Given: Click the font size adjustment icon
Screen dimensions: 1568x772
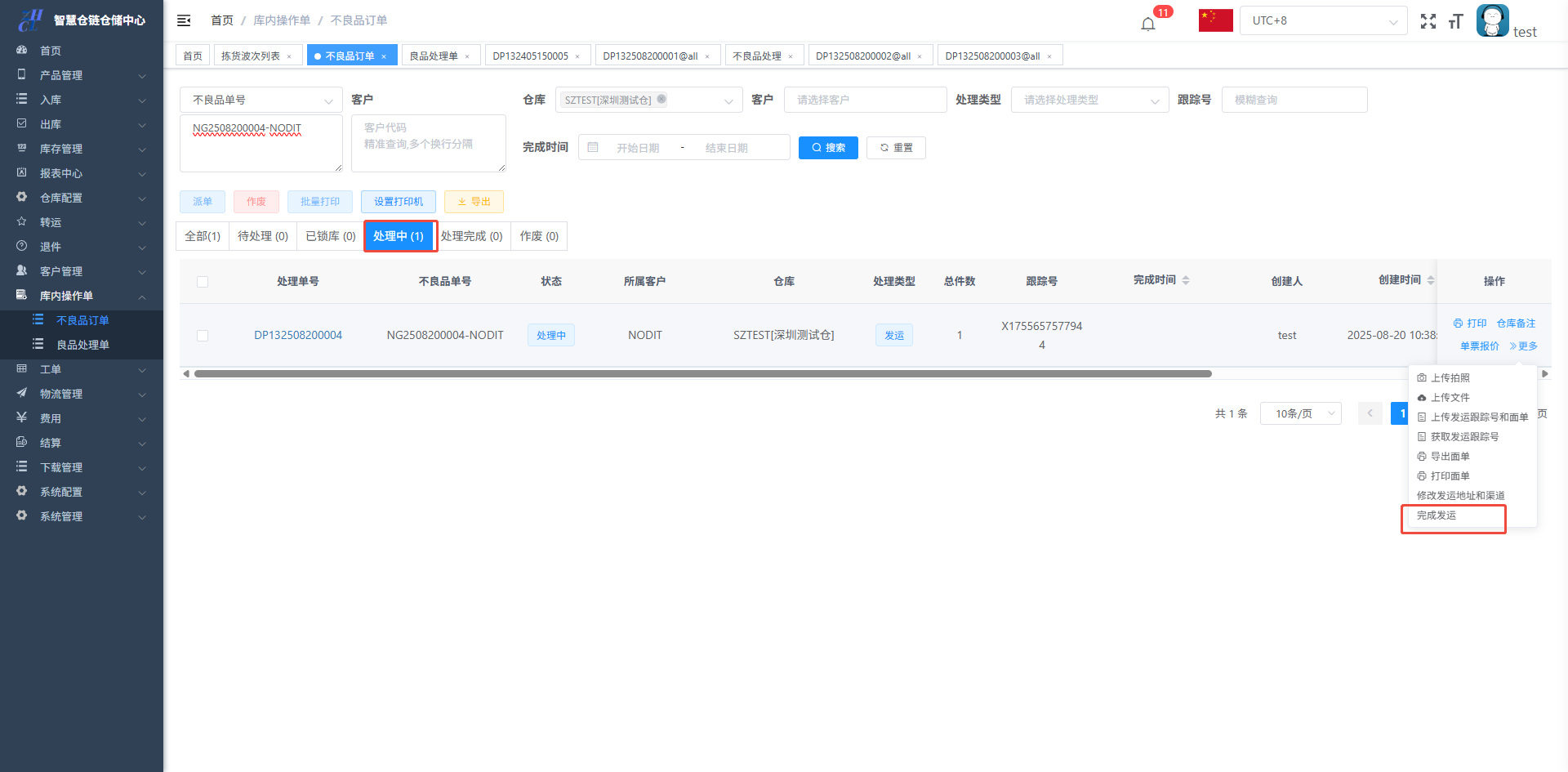Looking at the screenshot, I should tap(1455, 21).
